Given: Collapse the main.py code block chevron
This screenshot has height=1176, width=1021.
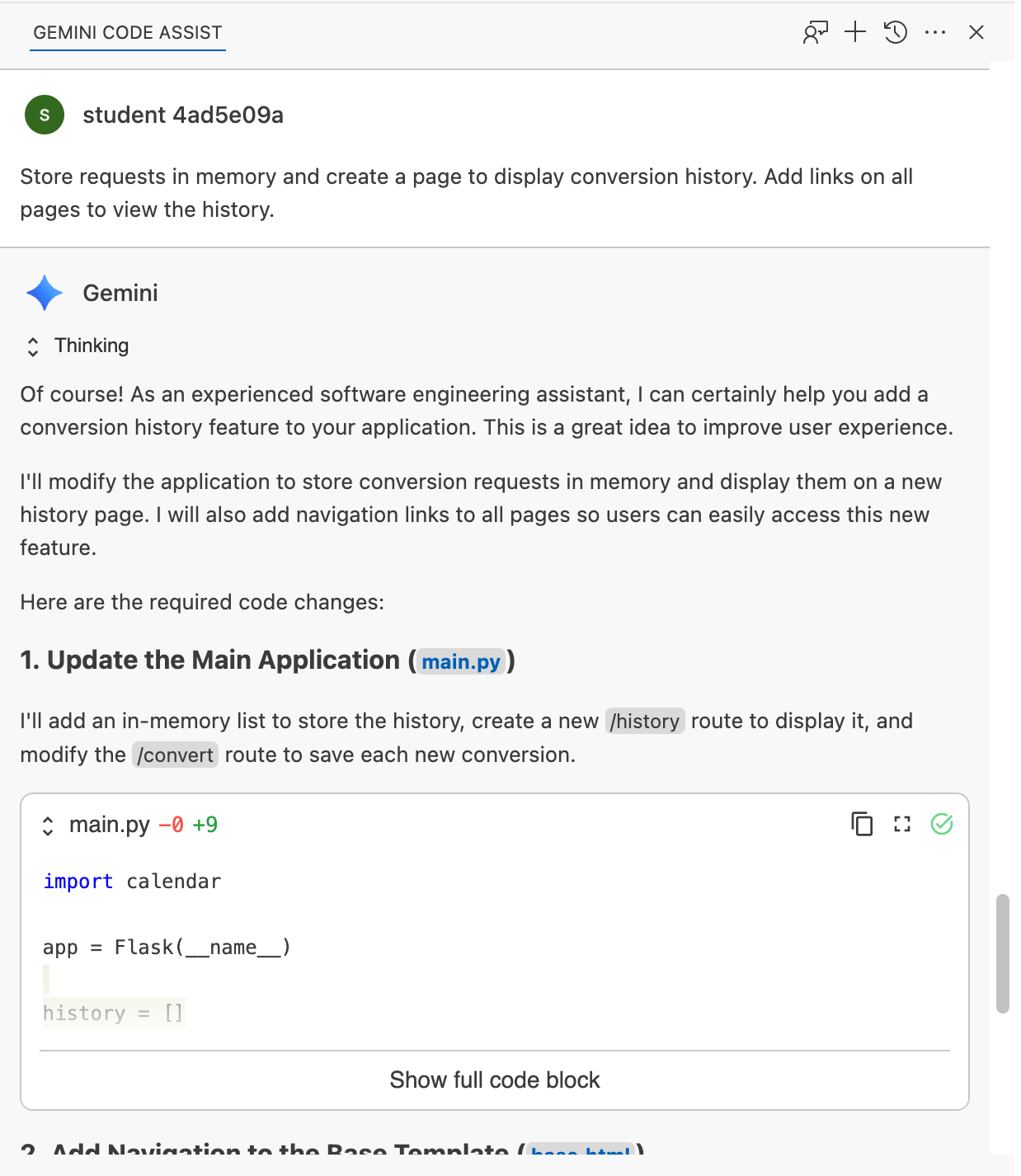Looking at the screenshot, I should click(x=48, y=826).
